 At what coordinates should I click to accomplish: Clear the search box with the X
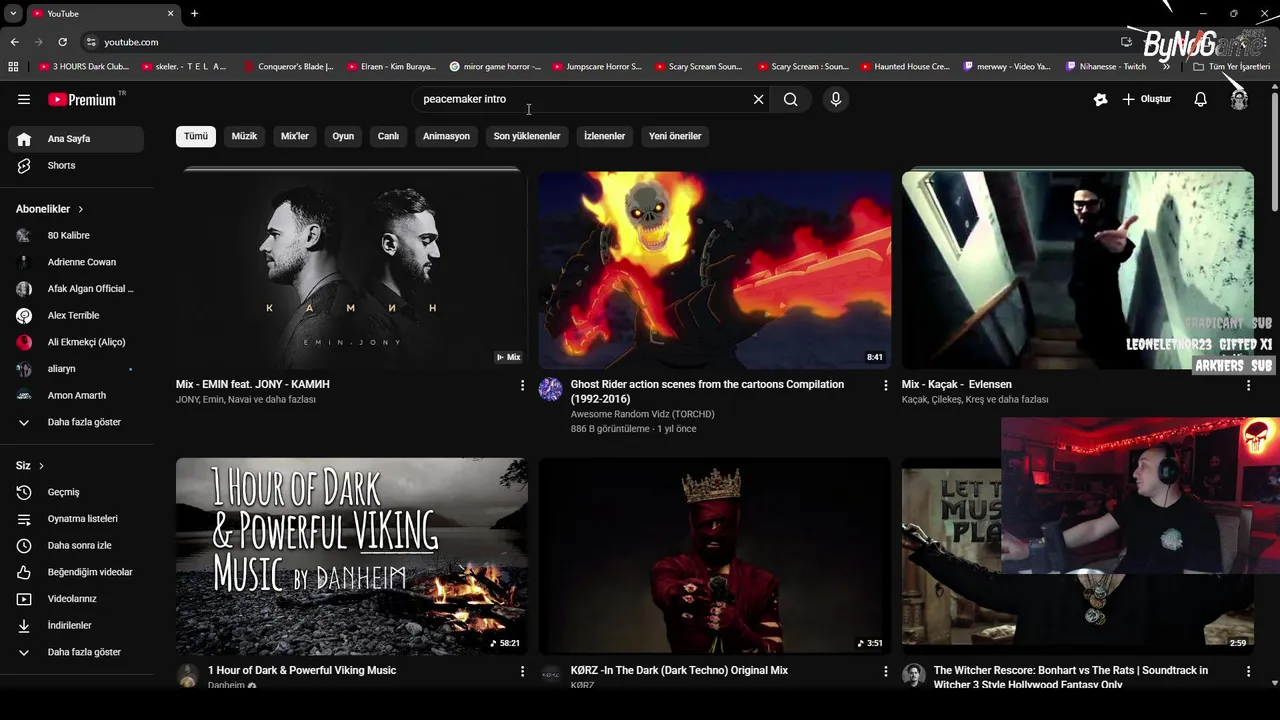758,99
